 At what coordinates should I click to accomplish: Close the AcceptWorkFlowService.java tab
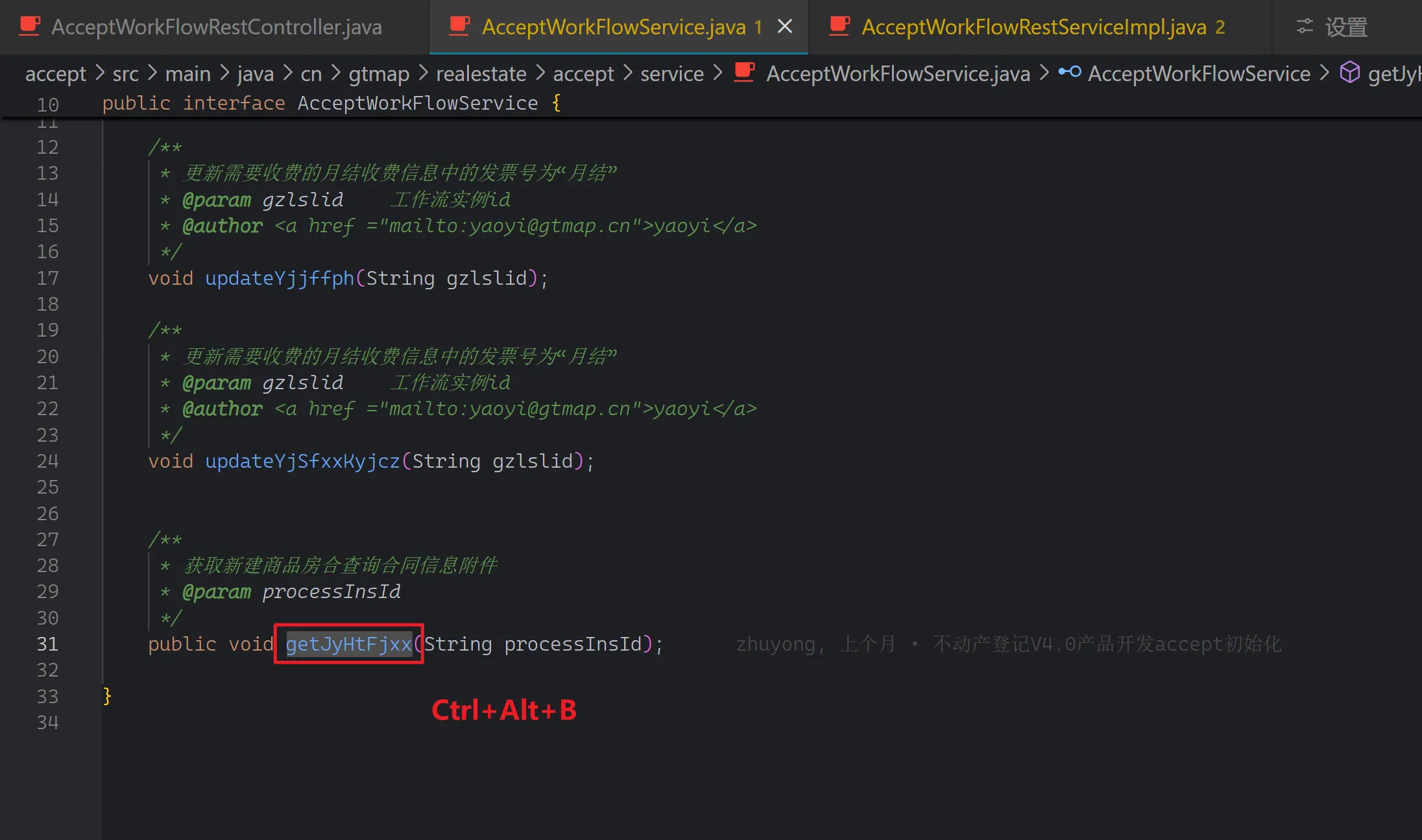coord(785,27)
